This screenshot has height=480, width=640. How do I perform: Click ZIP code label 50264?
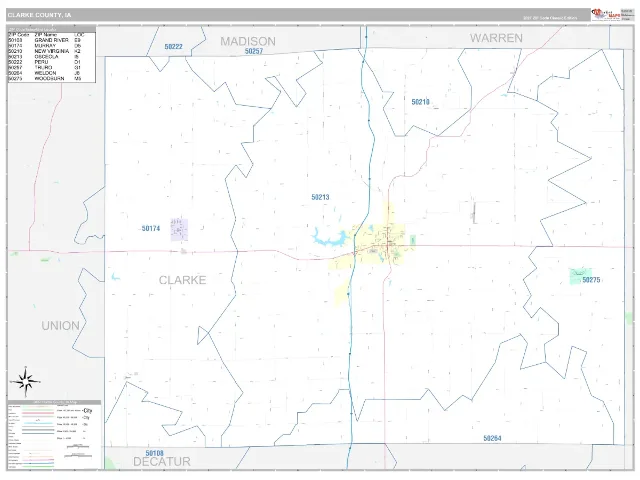point(492,438)
